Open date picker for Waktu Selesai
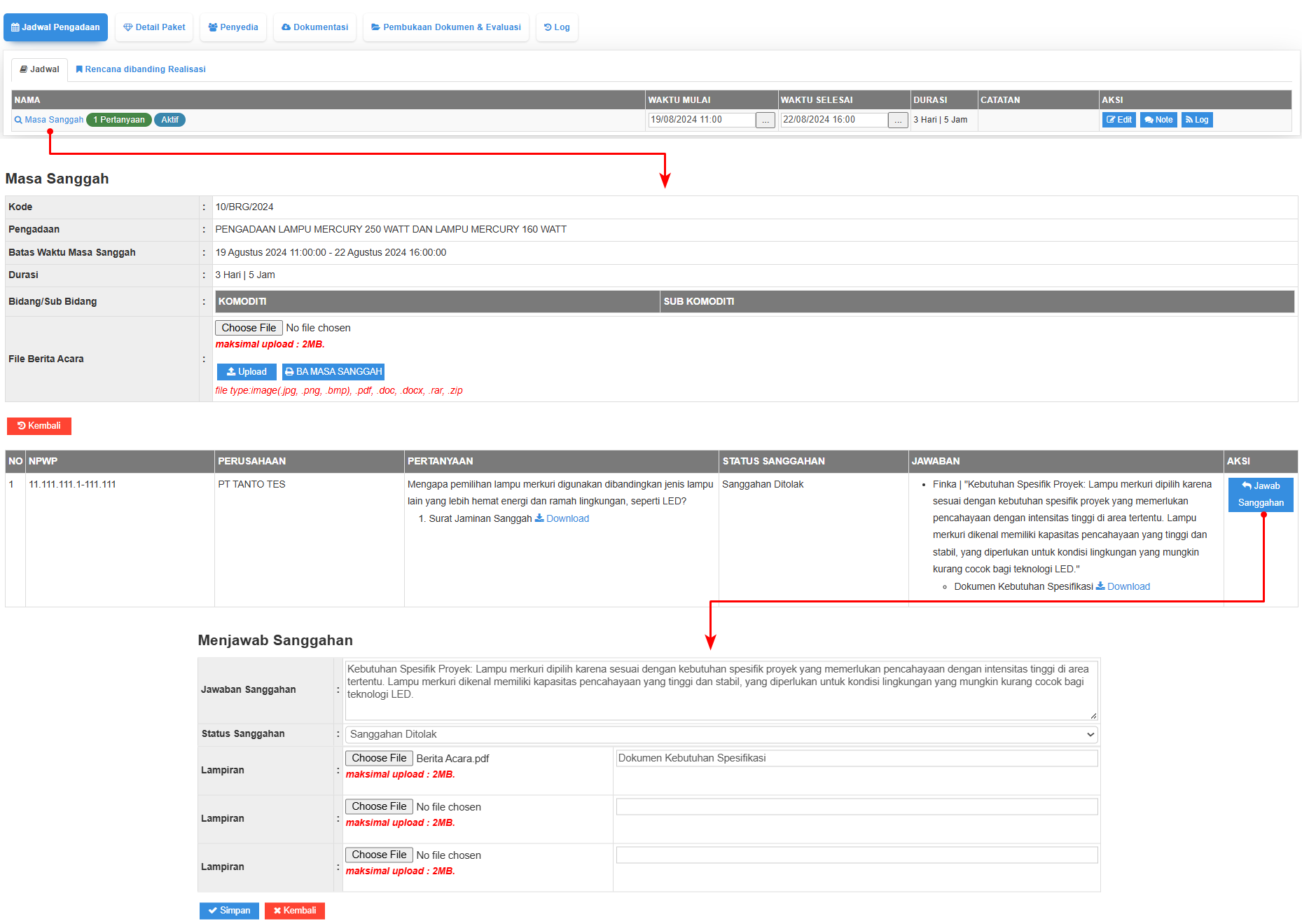Image resolution: width=1302 pixels, height=924 pixels. tap(897, 120)
